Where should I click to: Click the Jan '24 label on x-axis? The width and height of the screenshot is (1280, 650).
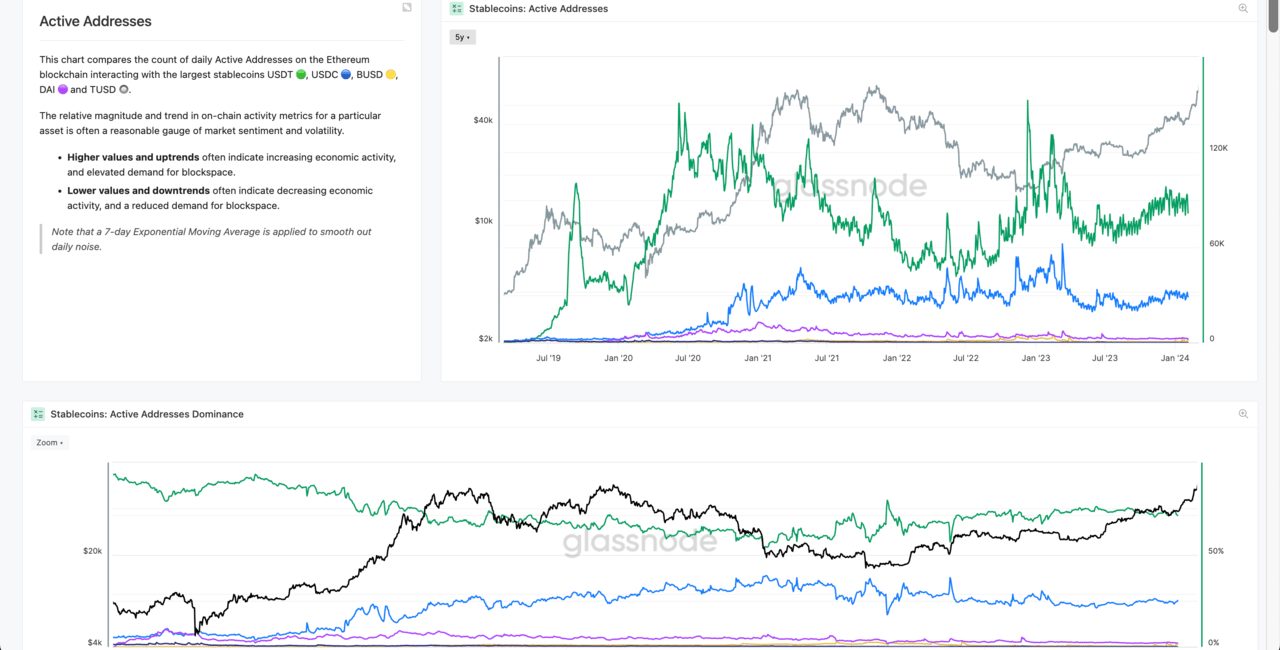click(1174, 357)
